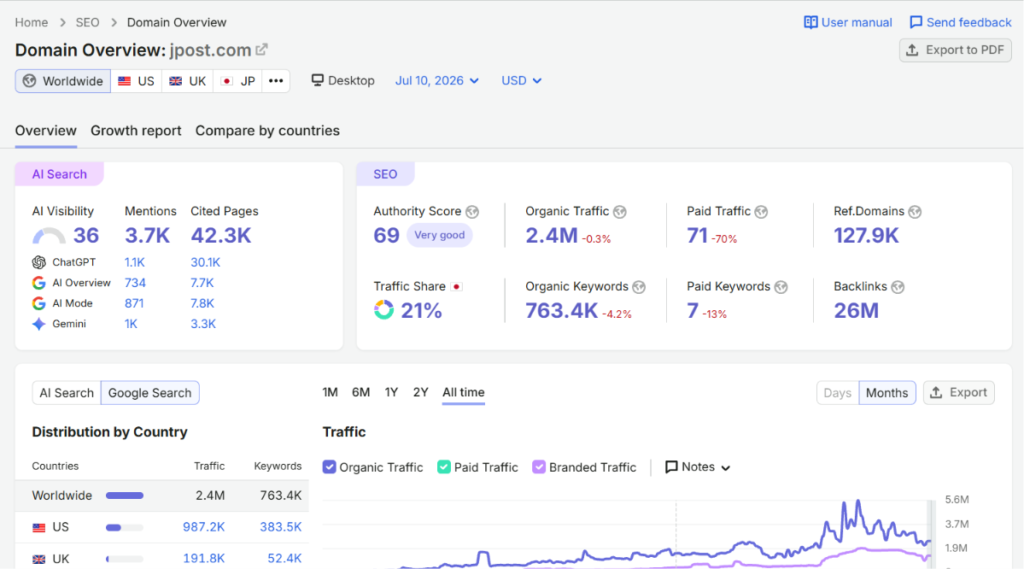Open Gemini cited pages 3.3K

tap(203, 324)
